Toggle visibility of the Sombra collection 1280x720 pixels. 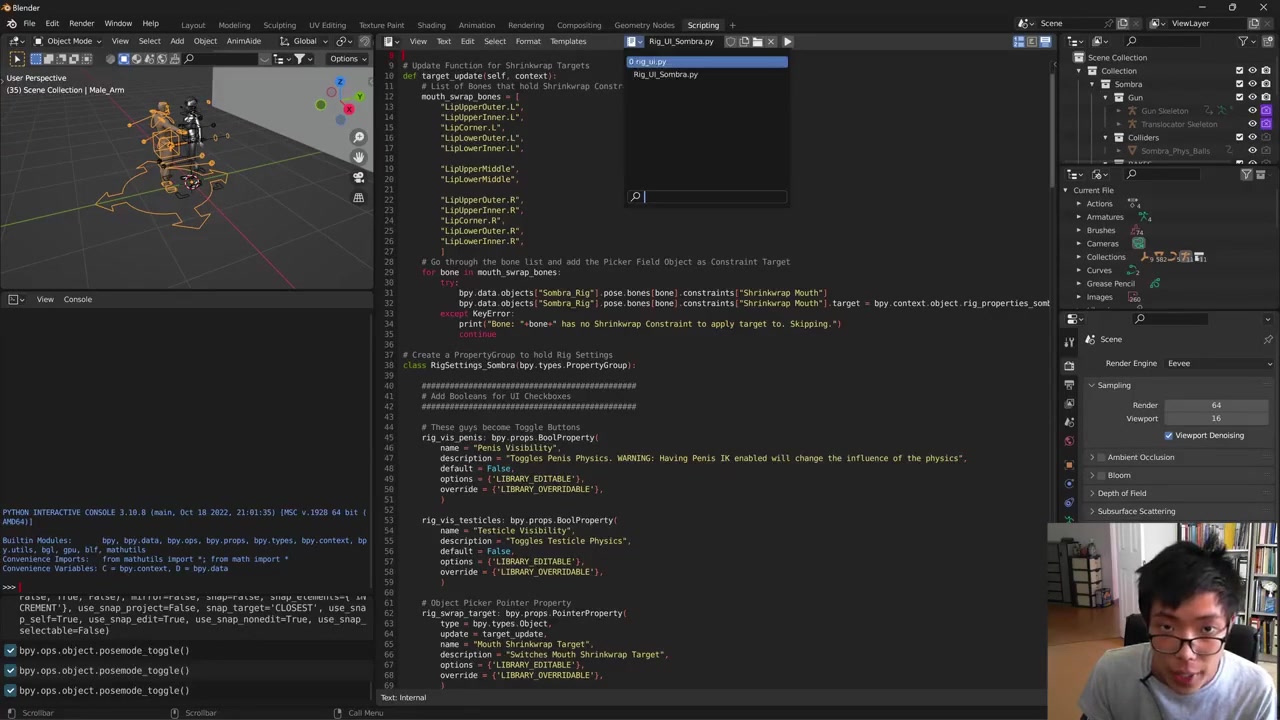[x=1252, y=84]
